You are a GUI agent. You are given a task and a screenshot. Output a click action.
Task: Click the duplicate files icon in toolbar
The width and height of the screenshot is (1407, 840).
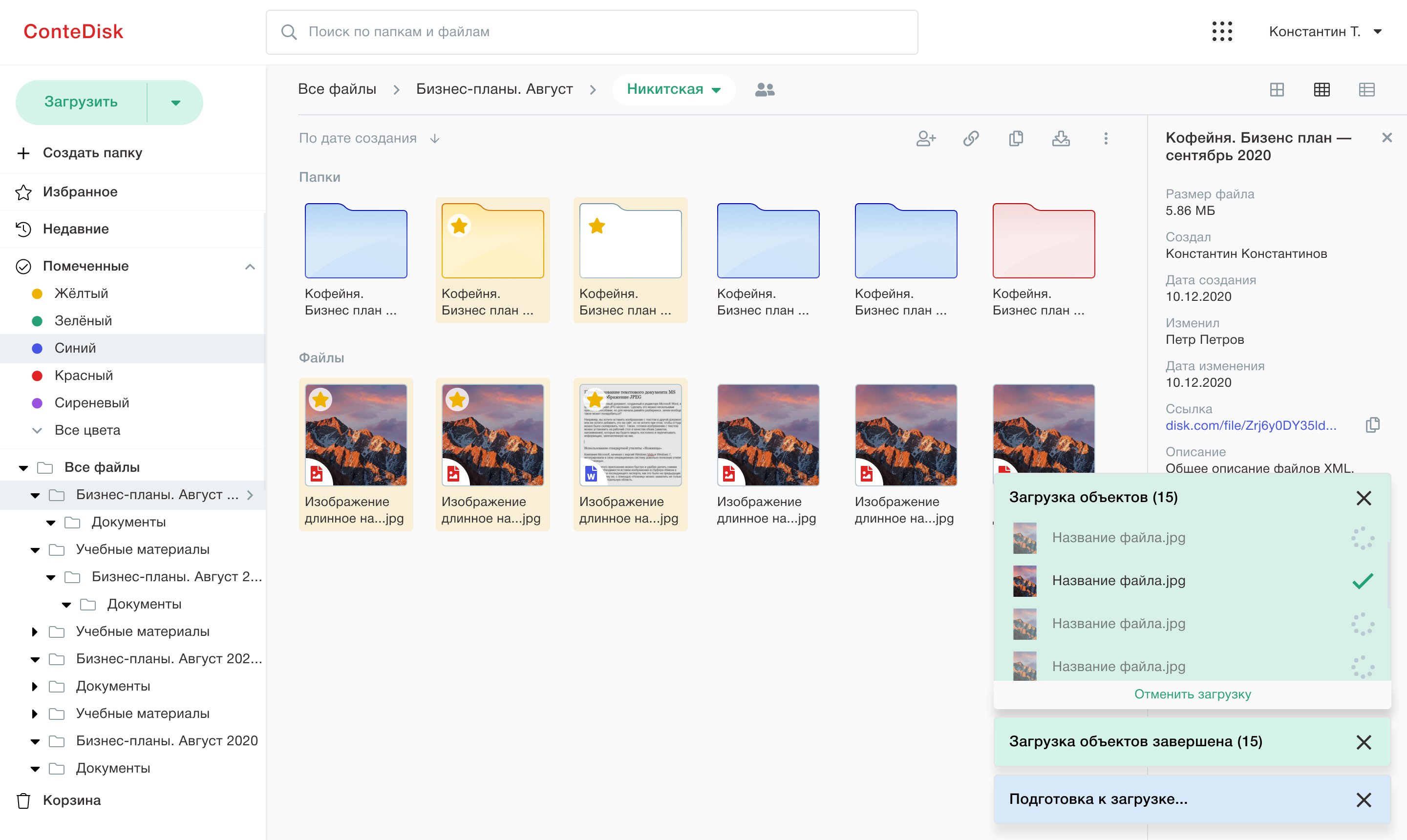[x=1016, y=139]
